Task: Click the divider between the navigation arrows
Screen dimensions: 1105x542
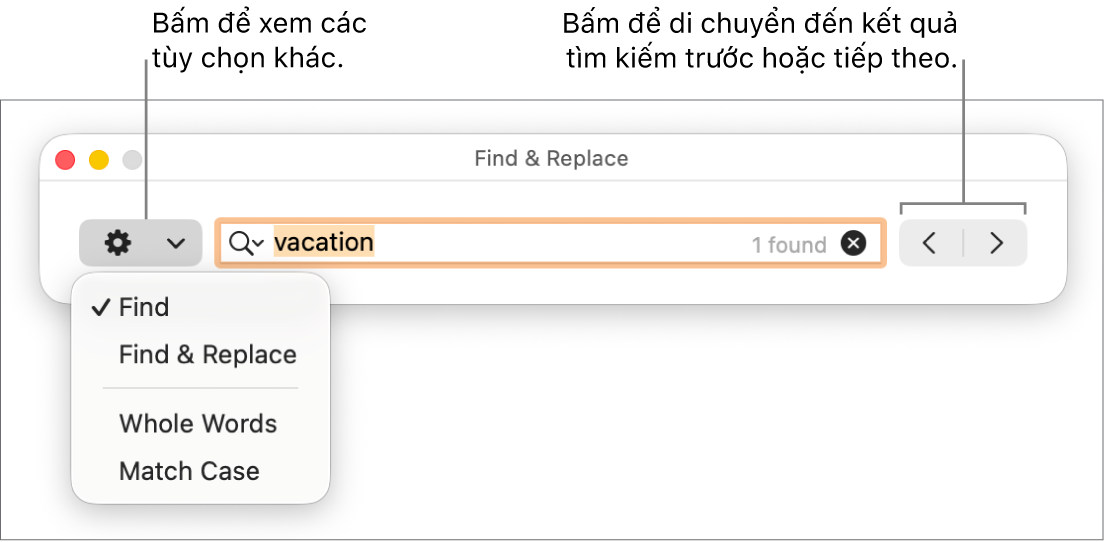Action: coord(963,243)
